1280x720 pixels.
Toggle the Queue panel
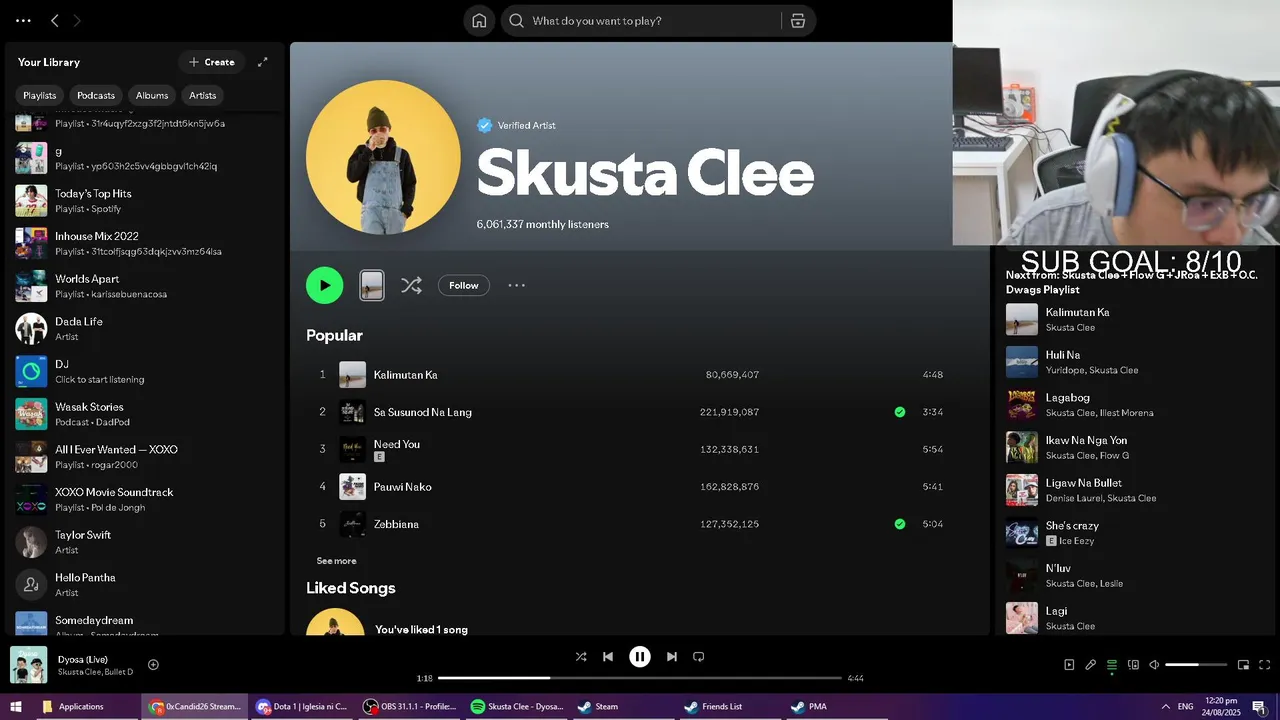(1112, 665)
